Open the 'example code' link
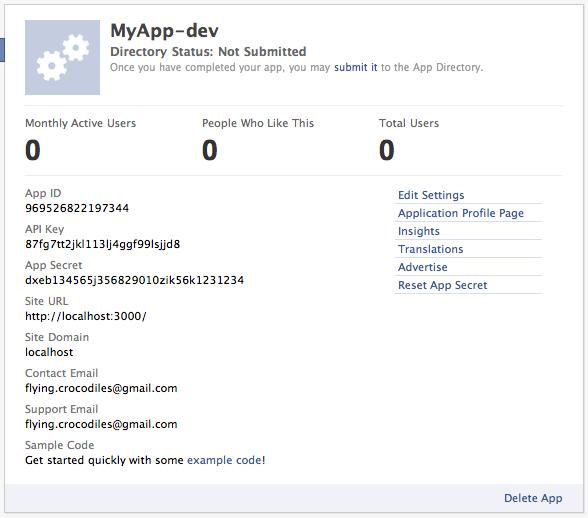Screen dimensions: 588x518 click(x=225, y=460)
